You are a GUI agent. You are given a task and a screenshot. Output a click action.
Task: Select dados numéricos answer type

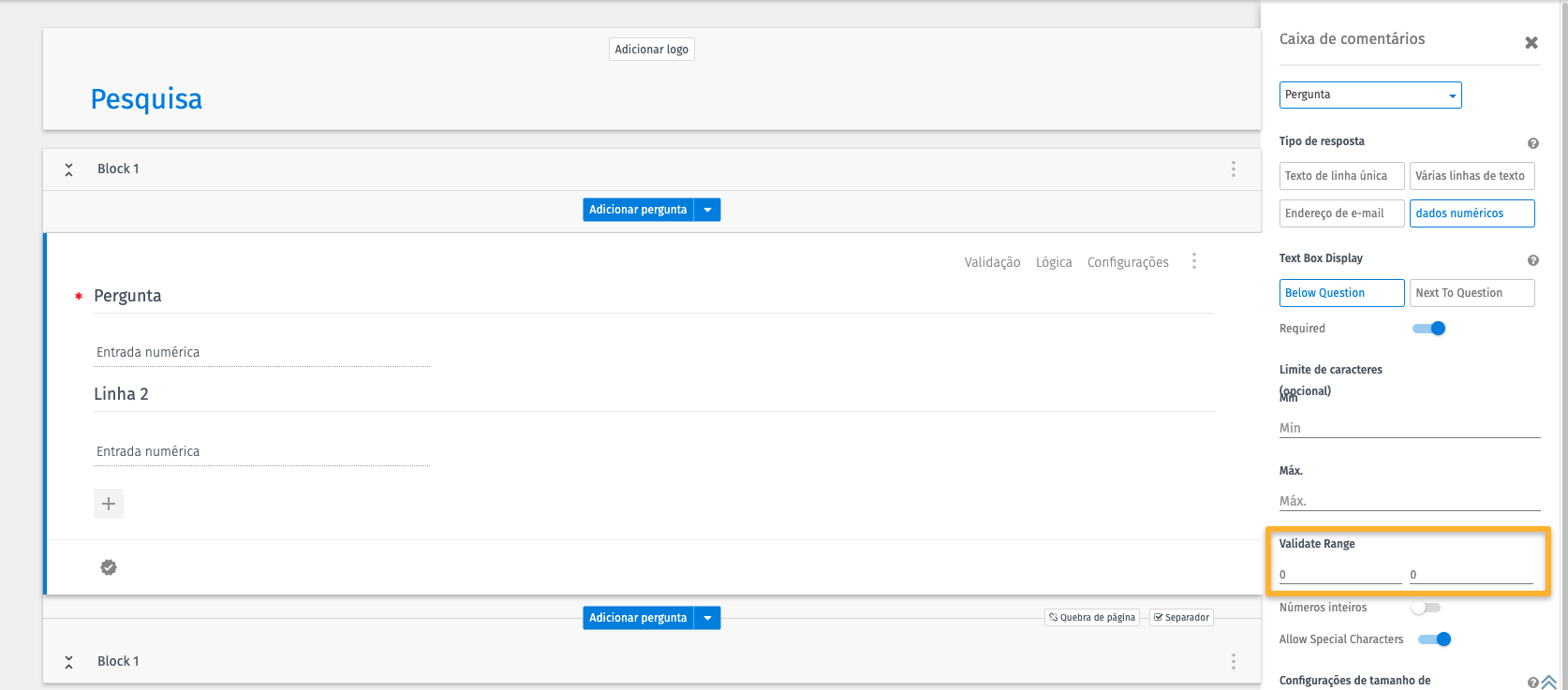pyautogui.click(x=1472, y=213)
